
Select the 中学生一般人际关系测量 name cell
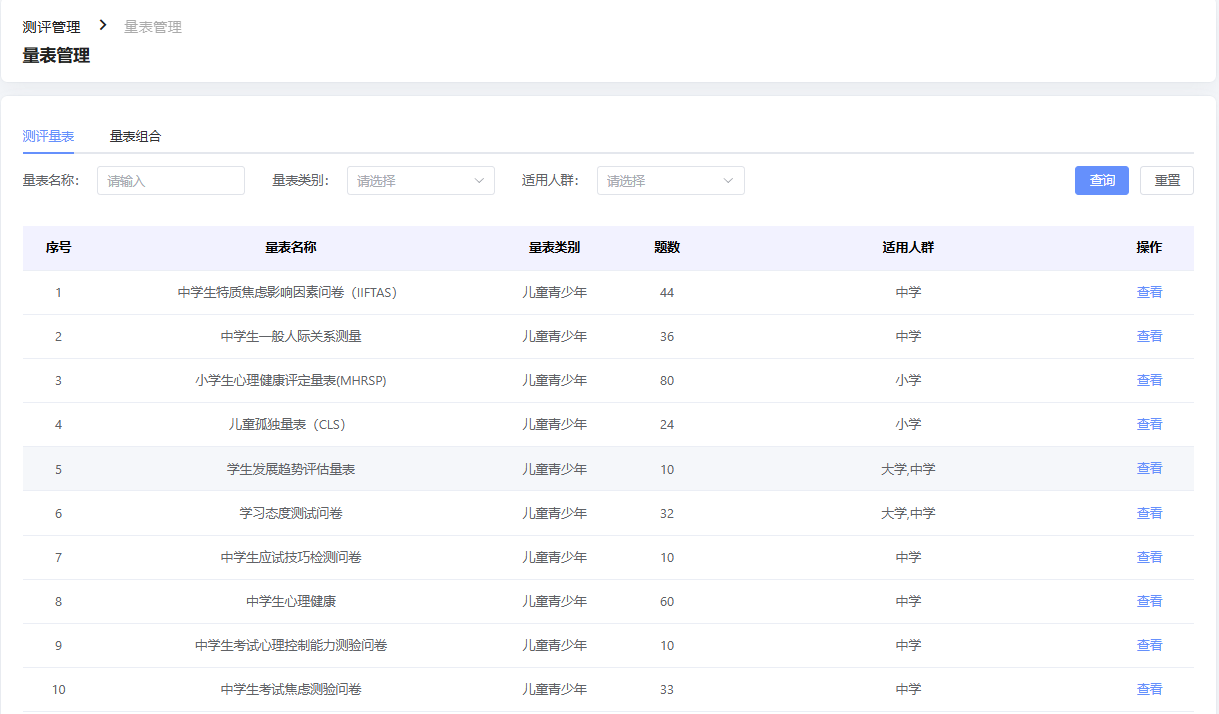(291, 336)
